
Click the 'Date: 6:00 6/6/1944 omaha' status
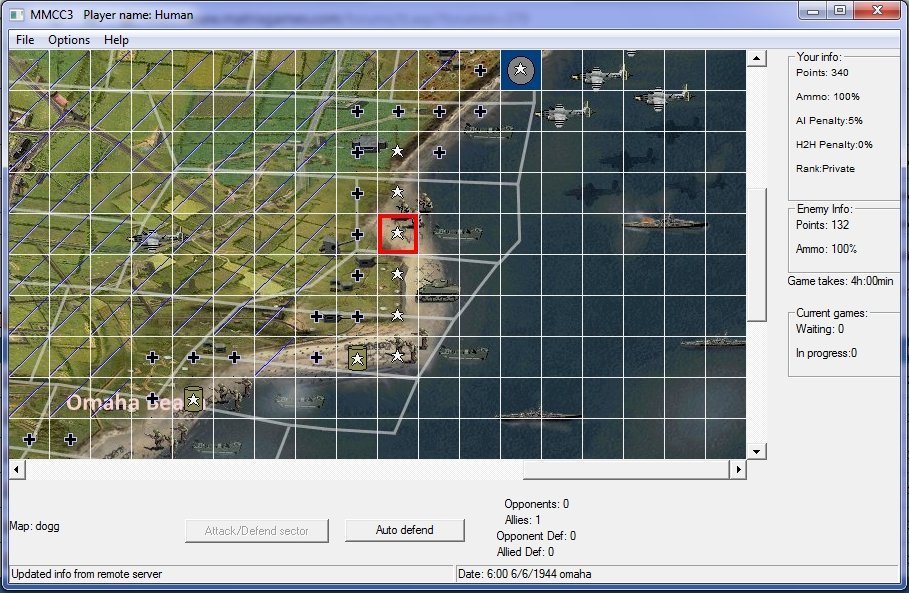[x=524, y=574]
